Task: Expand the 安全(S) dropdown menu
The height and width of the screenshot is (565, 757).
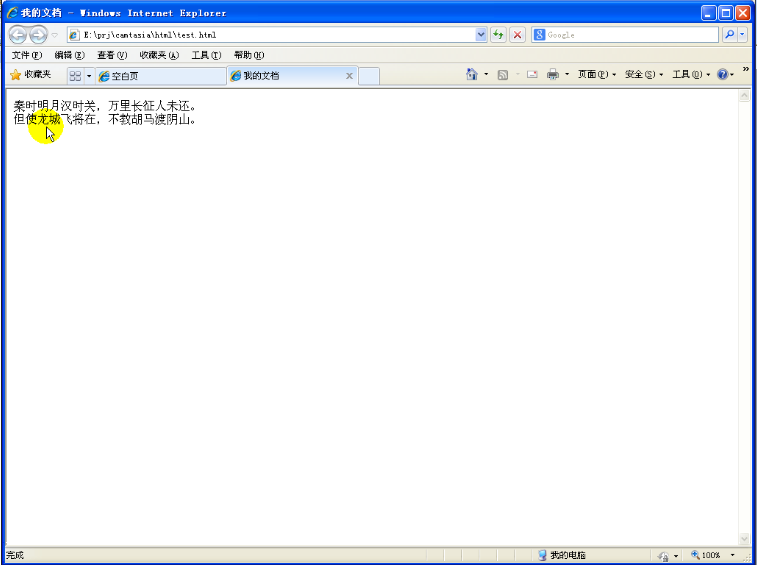Action: [x=644, y=75]
